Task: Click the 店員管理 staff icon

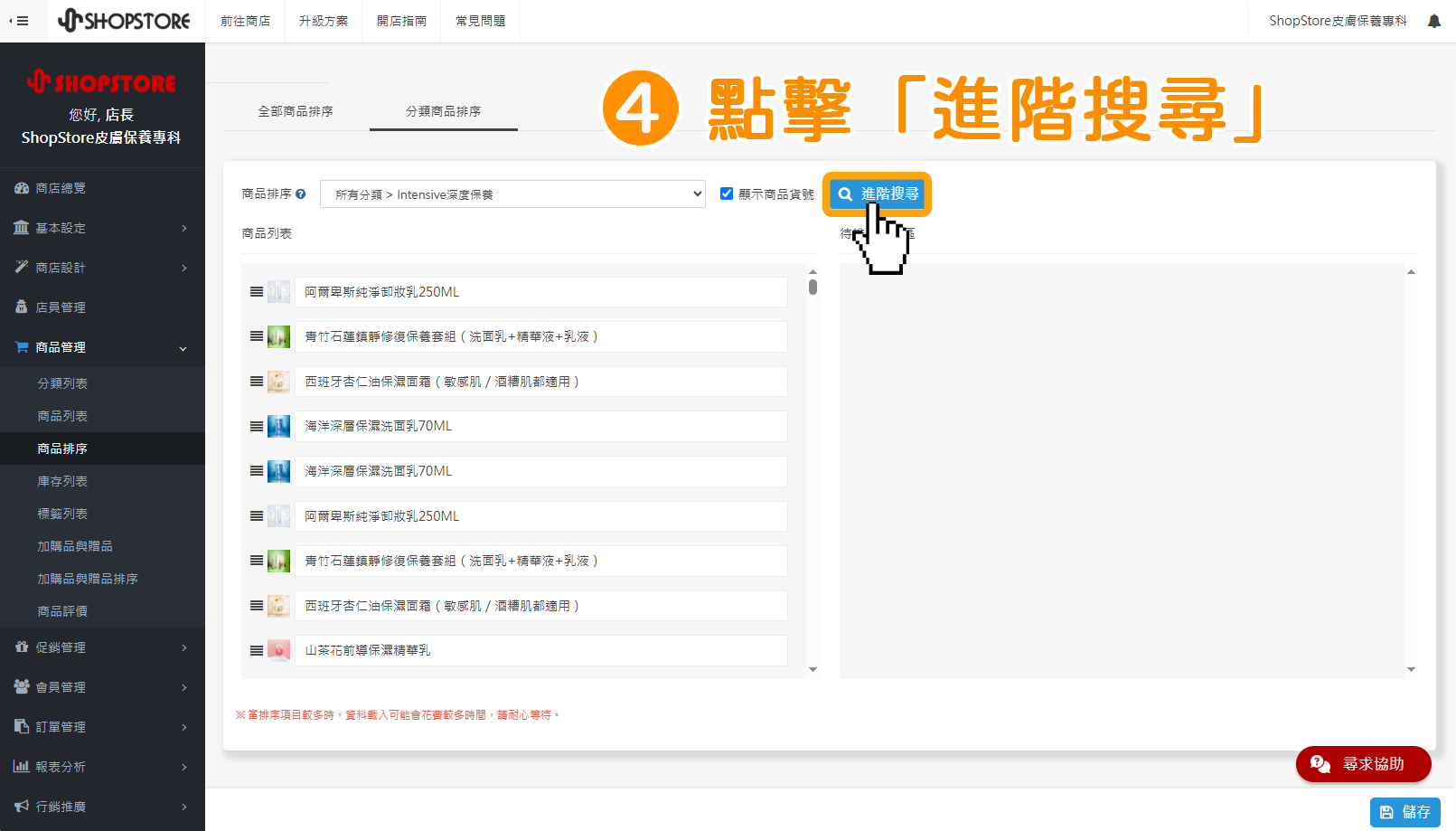Action: click(x=22, y=307)
